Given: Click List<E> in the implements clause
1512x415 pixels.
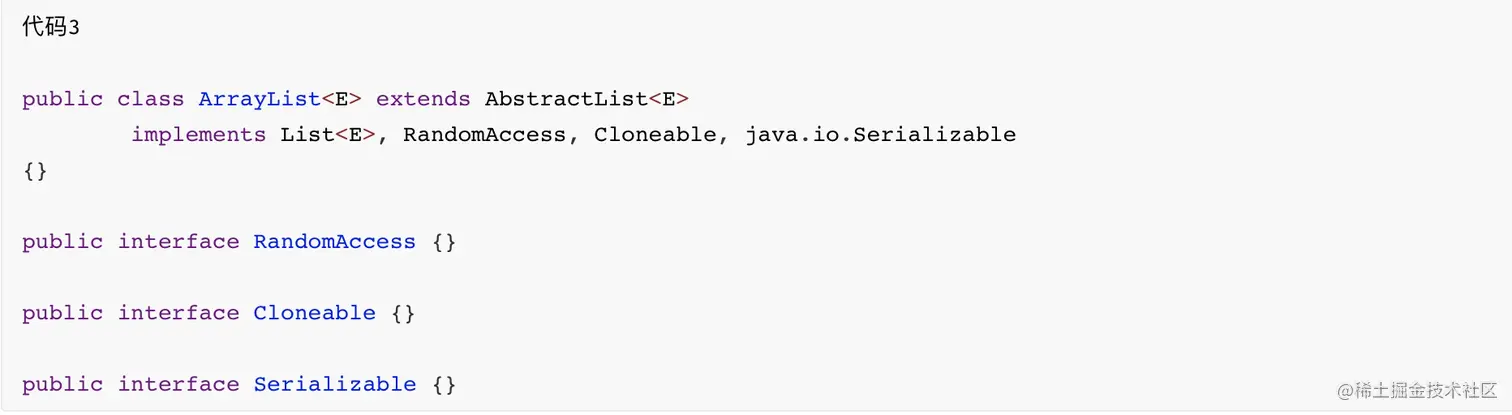Looking at the screenshot, I should coord(328,135).
